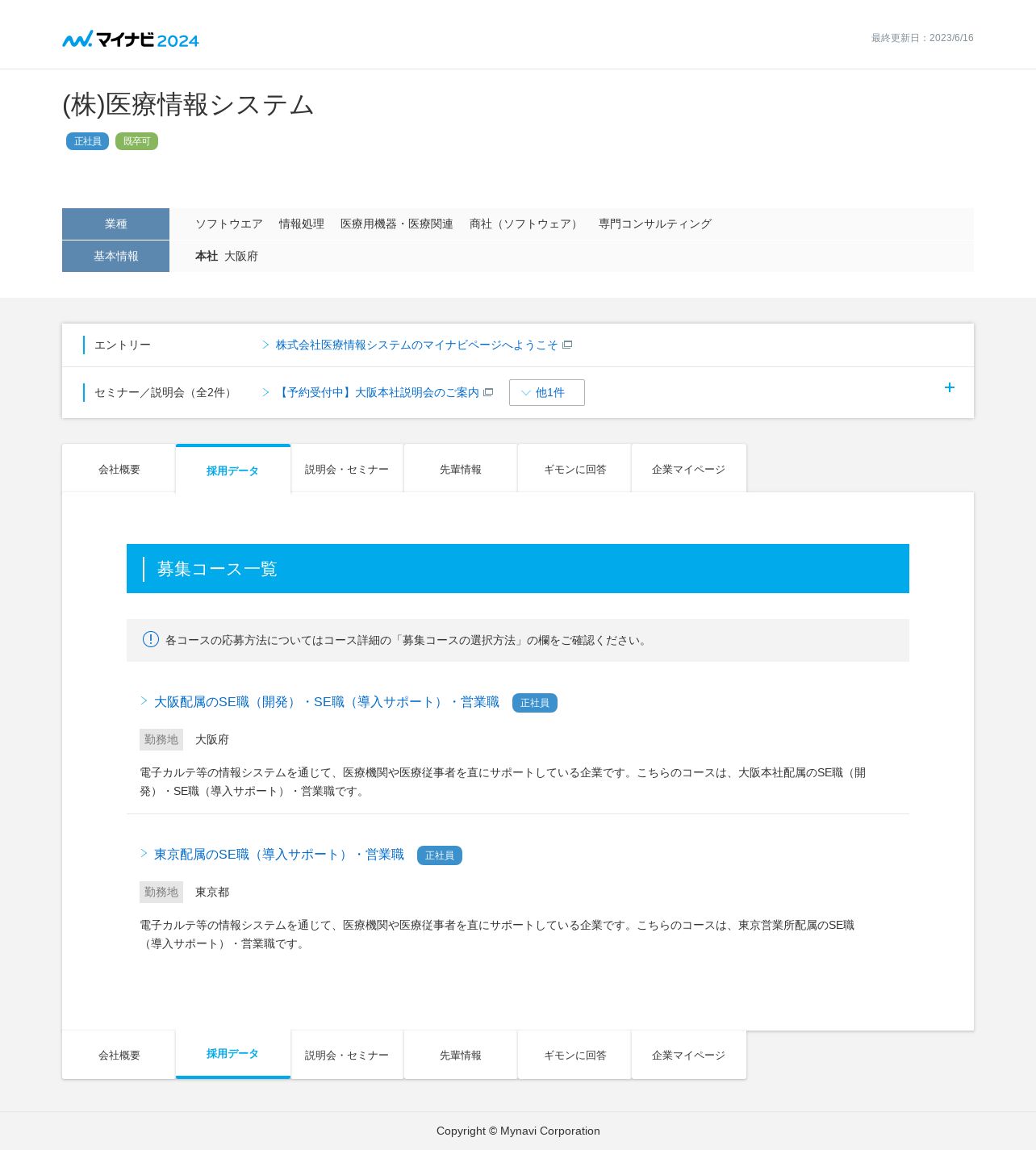Click 正社員 badge beside 大阪配属 course
This screenshot has height=1150, width=1036.
535,703
